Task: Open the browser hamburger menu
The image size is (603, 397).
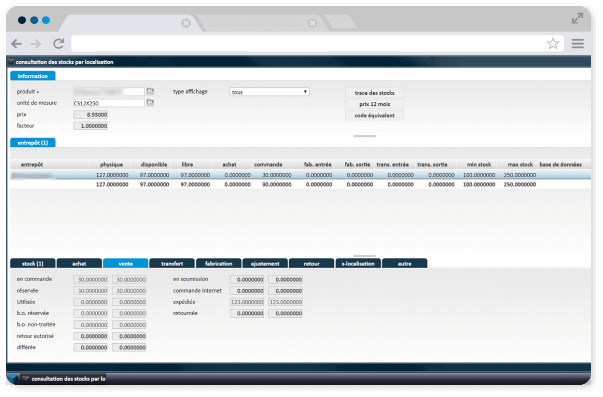Action: (x=577, y=43)
